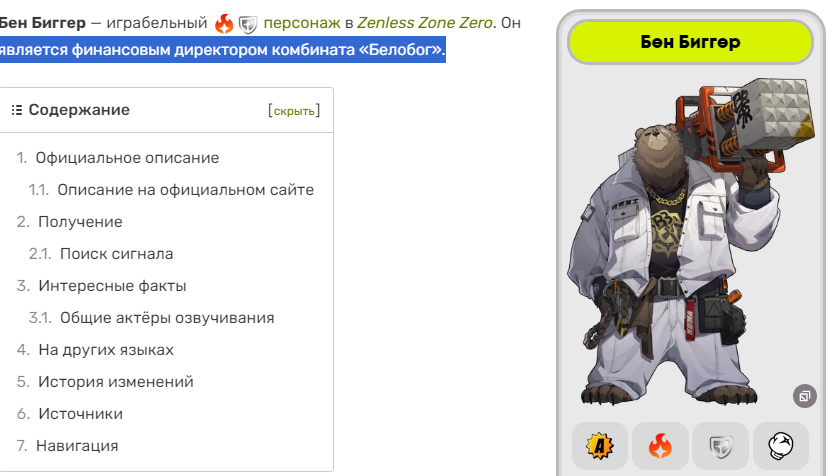Open Общие актёры озвучивания entry
The width and height of the screenshot is (833, 476).
point(167,318)
